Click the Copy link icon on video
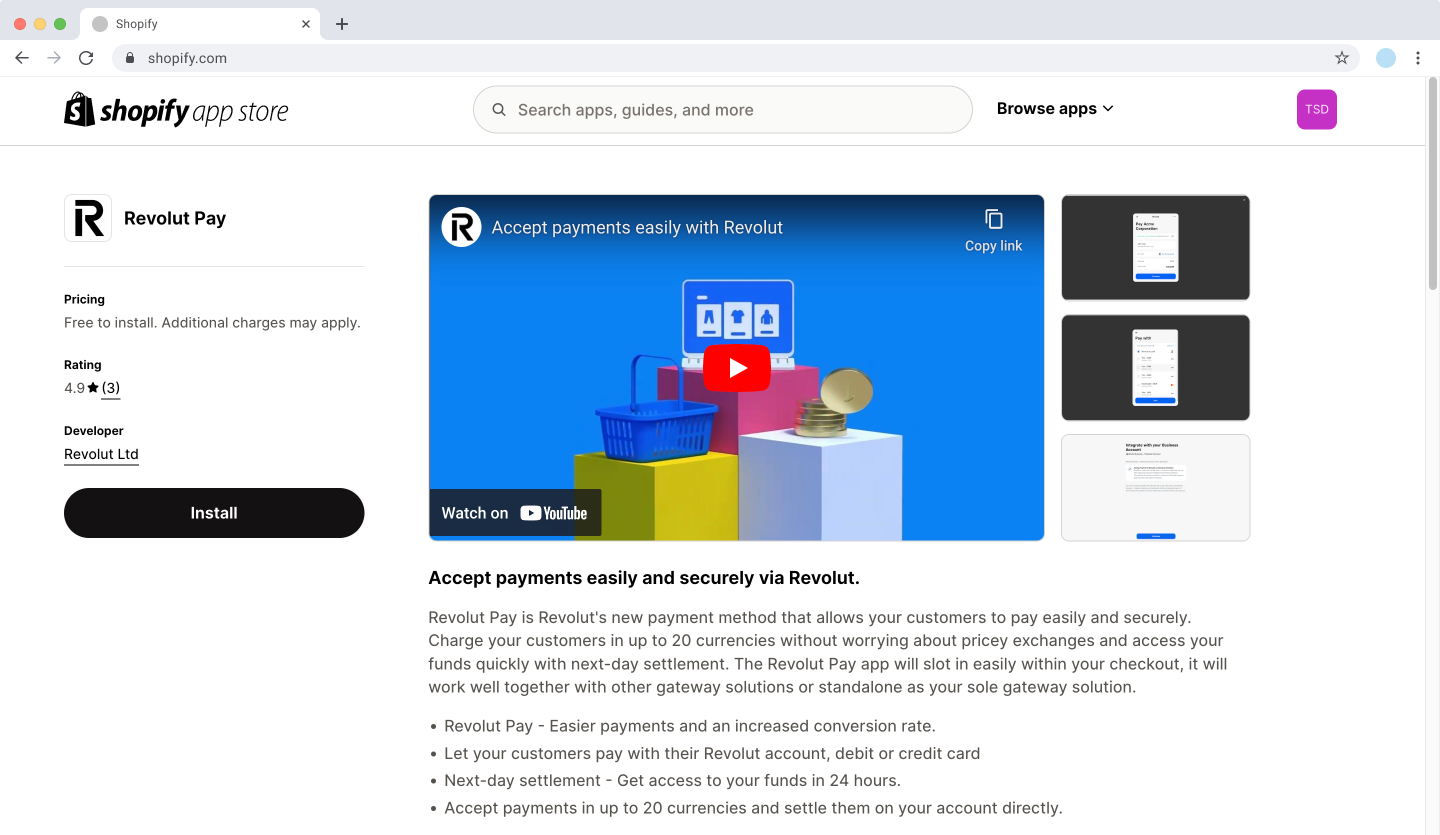1440x835 pixels. click(993, 219)
